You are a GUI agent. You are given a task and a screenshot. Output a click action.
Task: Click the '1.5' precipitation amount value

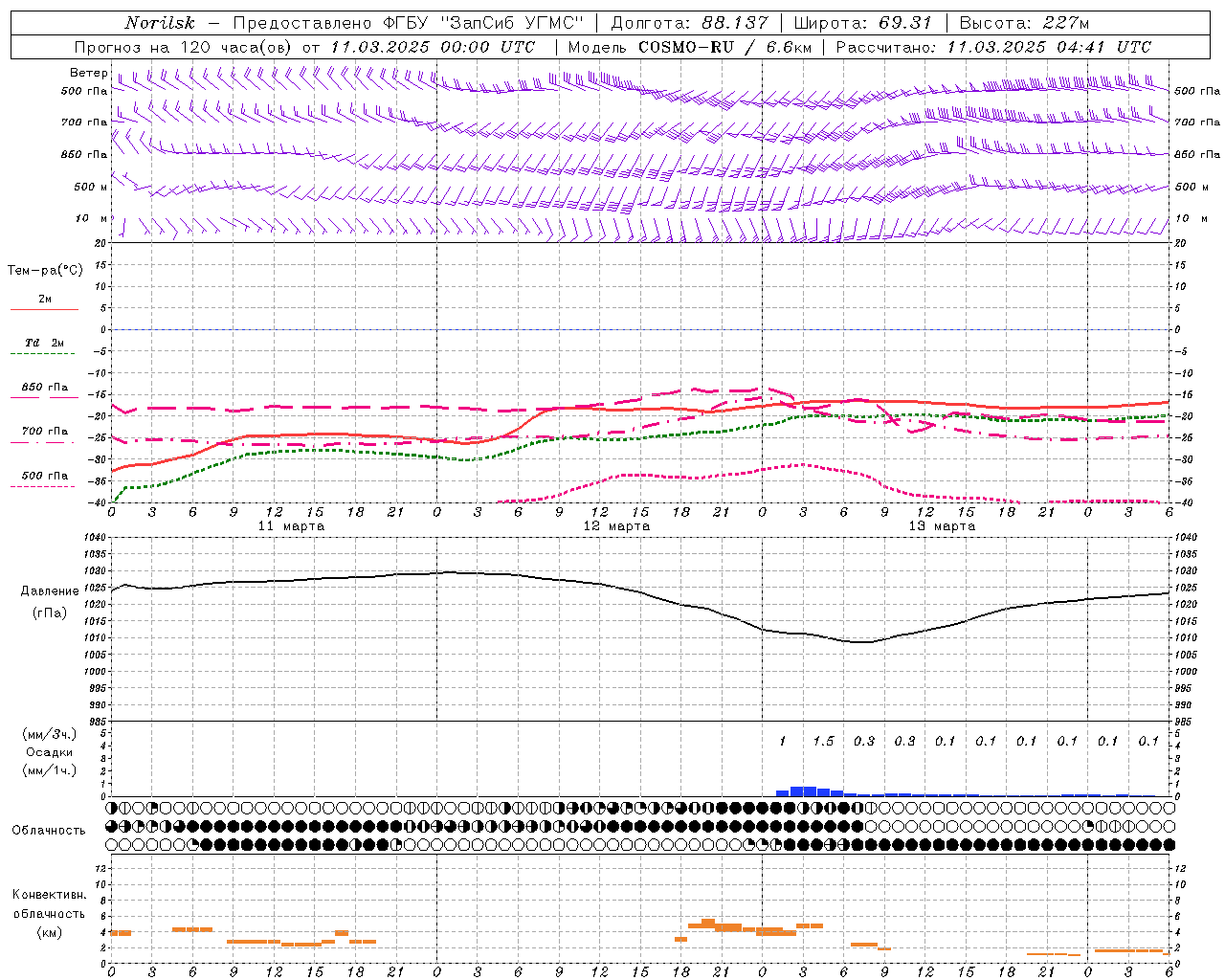pos(823,741)
